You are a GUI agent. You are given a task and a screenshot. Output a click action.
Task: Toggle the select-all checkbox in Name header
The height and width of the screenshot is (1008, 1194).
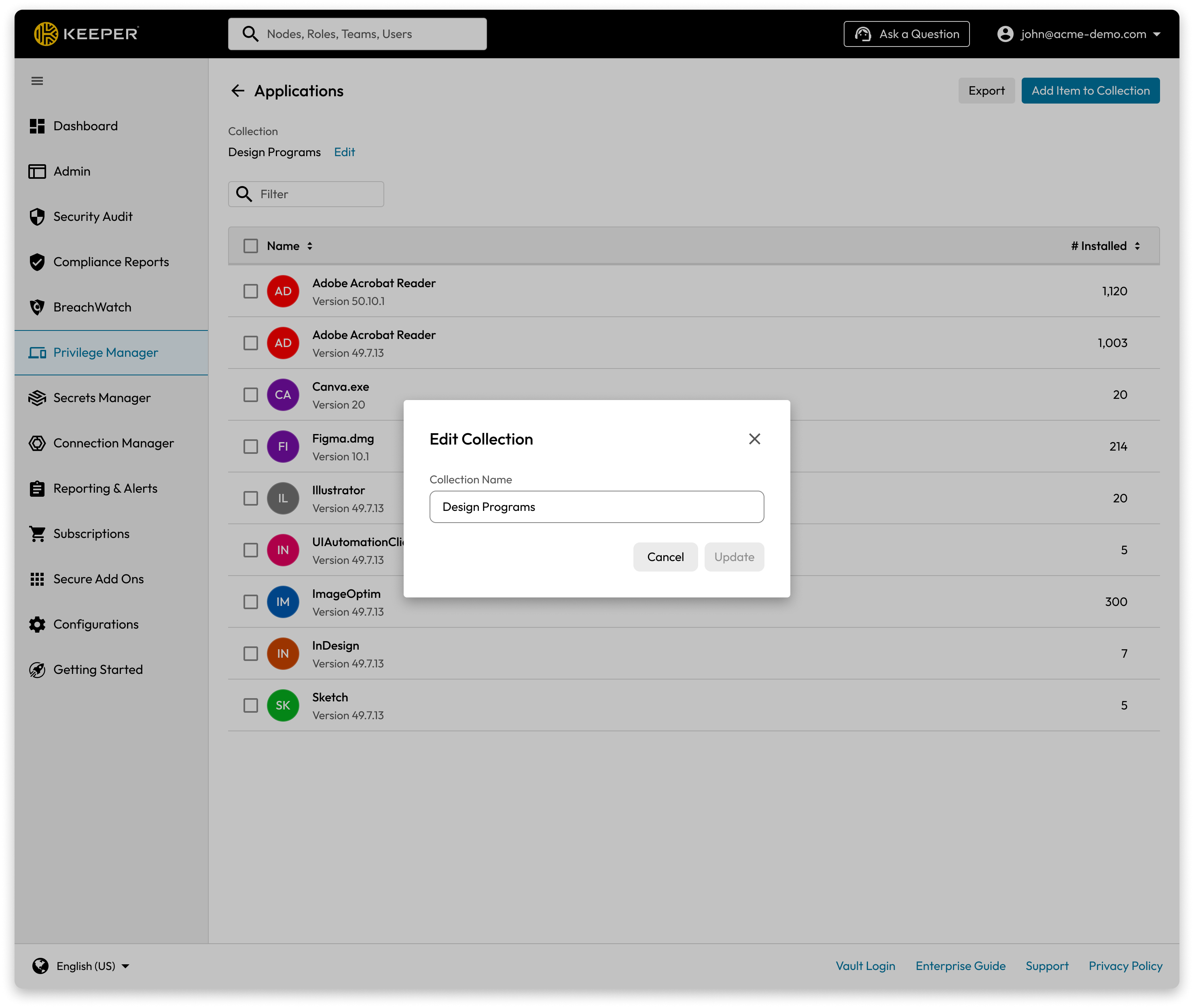(251, 246)
